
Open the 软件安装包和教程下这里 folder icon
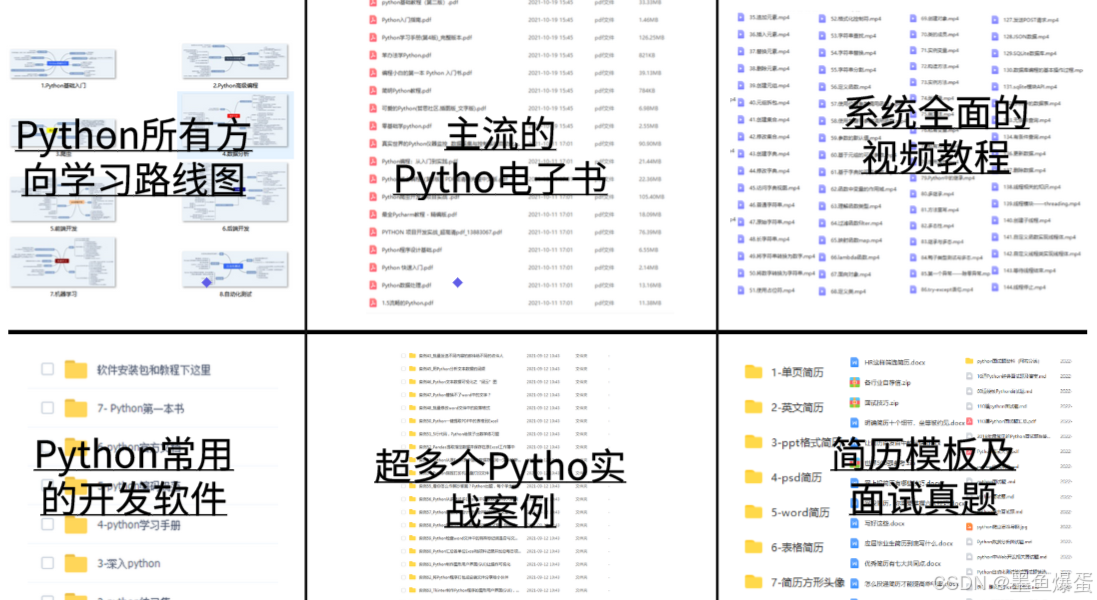pos(74,370)
